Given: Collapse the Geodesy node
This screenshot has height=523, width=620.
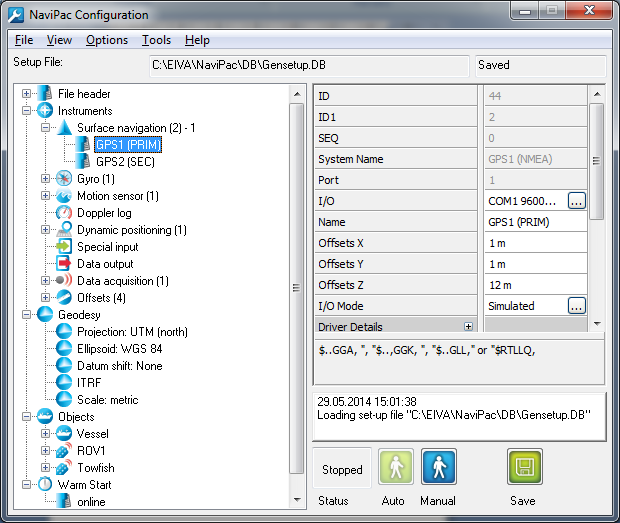Looking at the screenshot, I should (26, 315).
